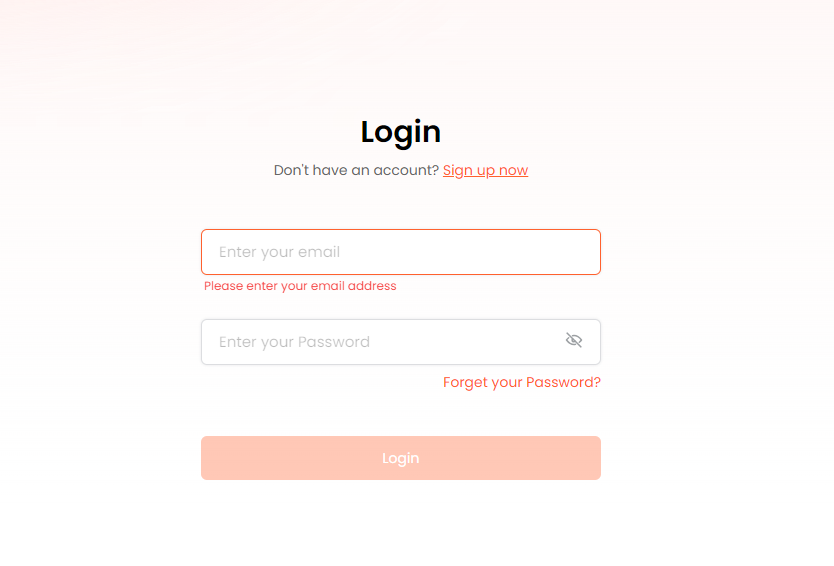Click the "Don't have an account?" text

pyautogui.click(x=356, y=170)
